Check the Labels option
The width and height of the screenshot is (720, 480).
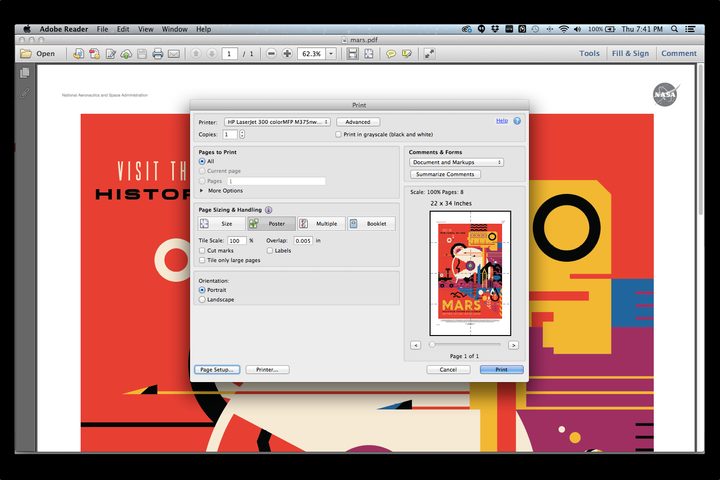coord(270,251)
